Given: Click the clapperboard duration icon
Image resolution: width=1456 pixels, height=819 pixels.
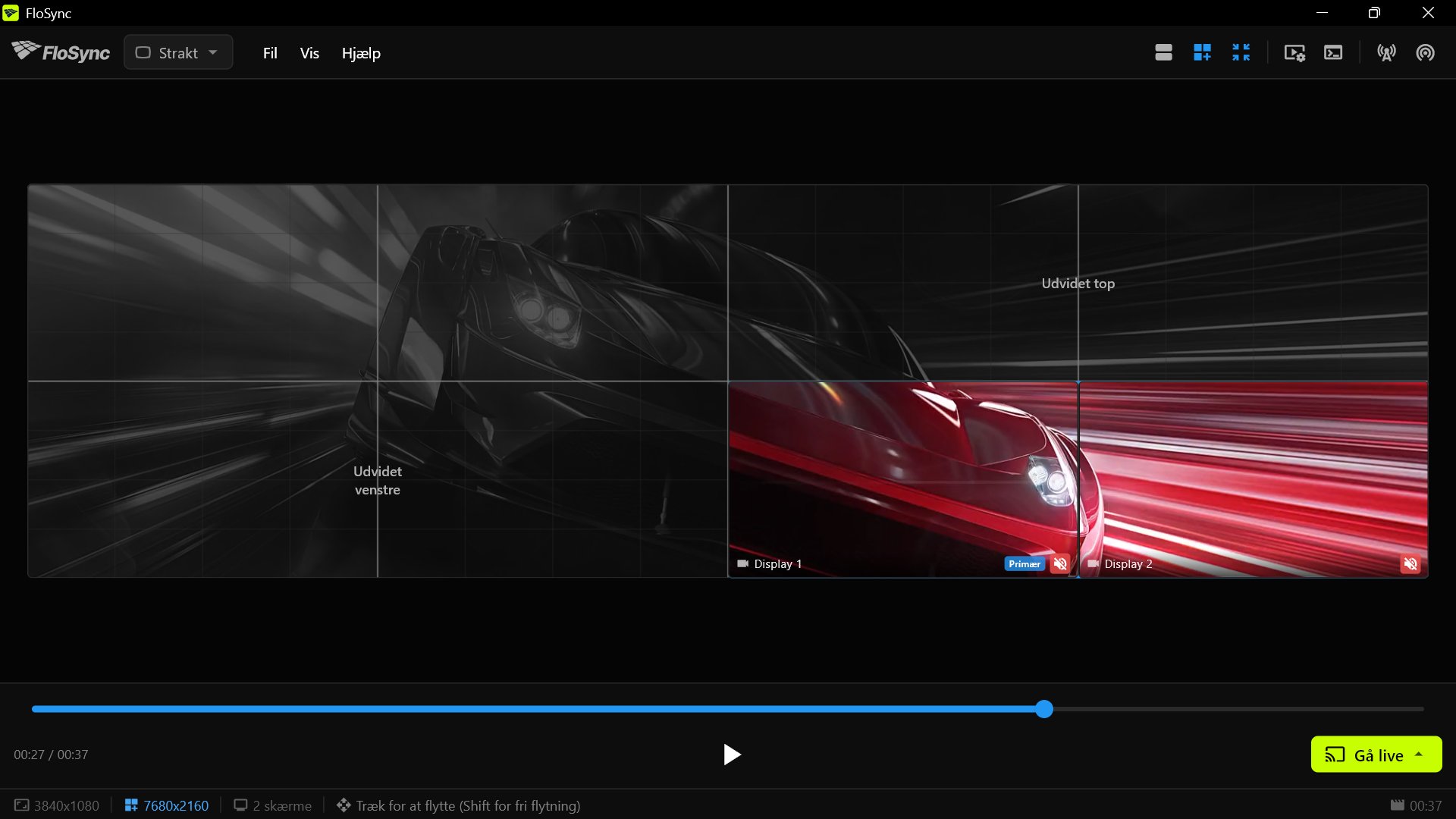Looking at the screenshot, I should [1397, 805].
